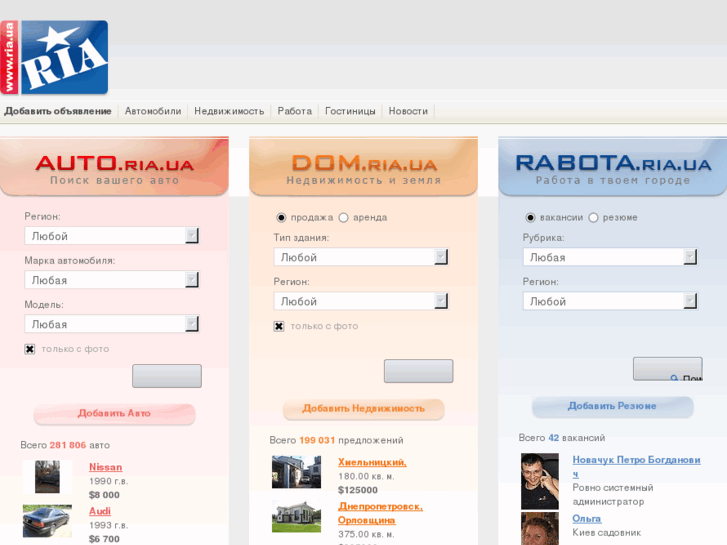Click the RIA site logo
Screen dimensions: 727x545
tap(54, 58)
